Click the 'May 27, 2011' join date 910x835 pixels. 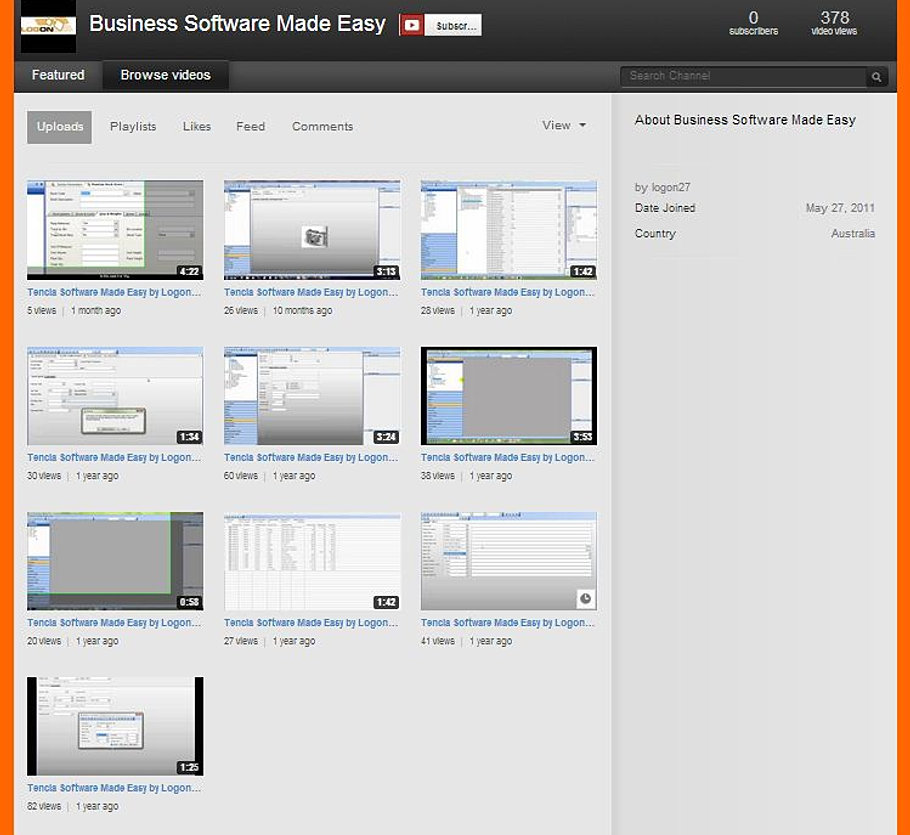click(x=840, y=208)
